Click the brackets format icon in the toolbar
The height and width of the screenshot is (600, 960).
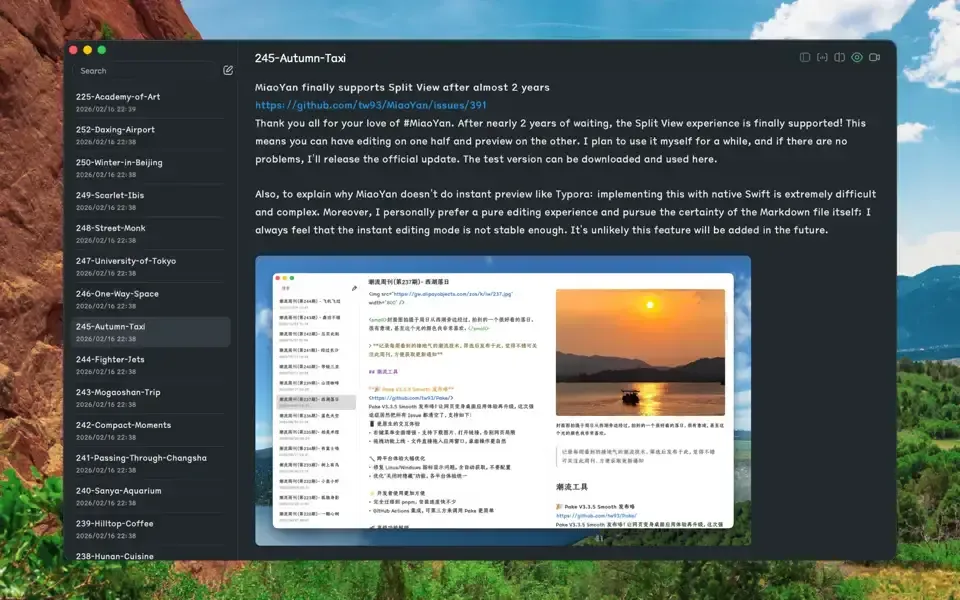822,57
